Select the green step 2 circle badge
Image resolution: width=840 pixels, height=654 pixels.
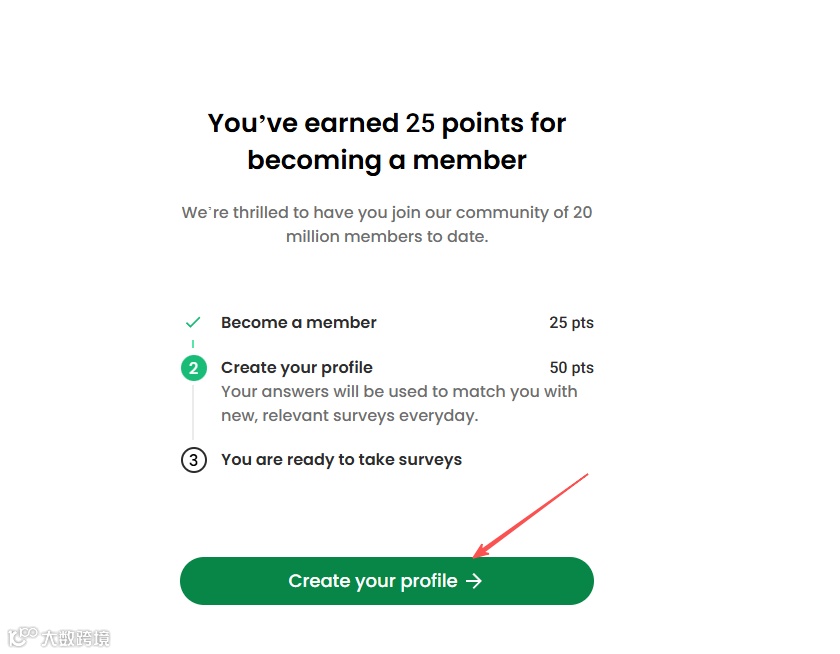click(x=193, y=368)
